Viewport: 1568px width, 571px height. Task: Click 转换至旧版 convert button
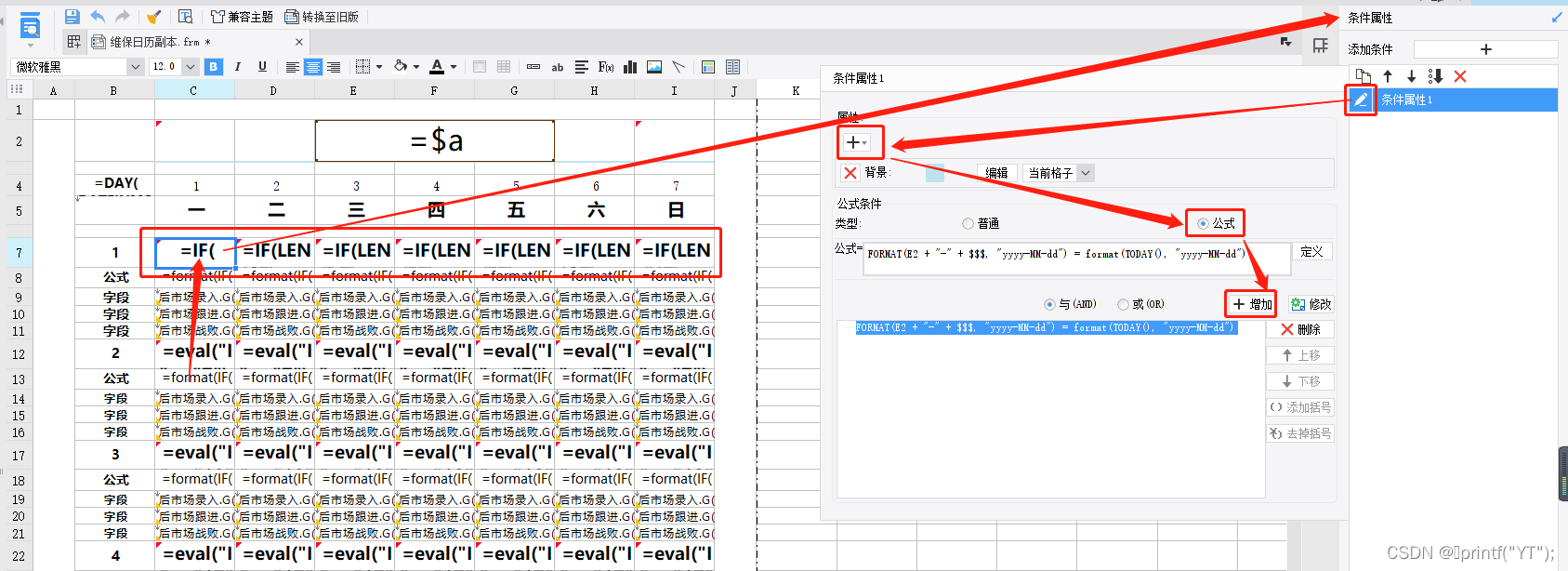322,17
